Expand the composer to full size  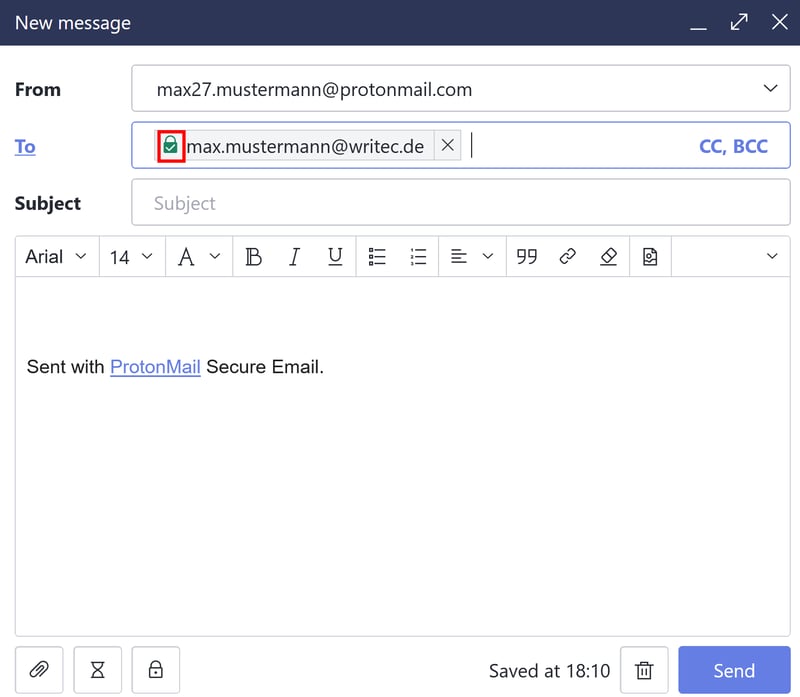[739, 22]
